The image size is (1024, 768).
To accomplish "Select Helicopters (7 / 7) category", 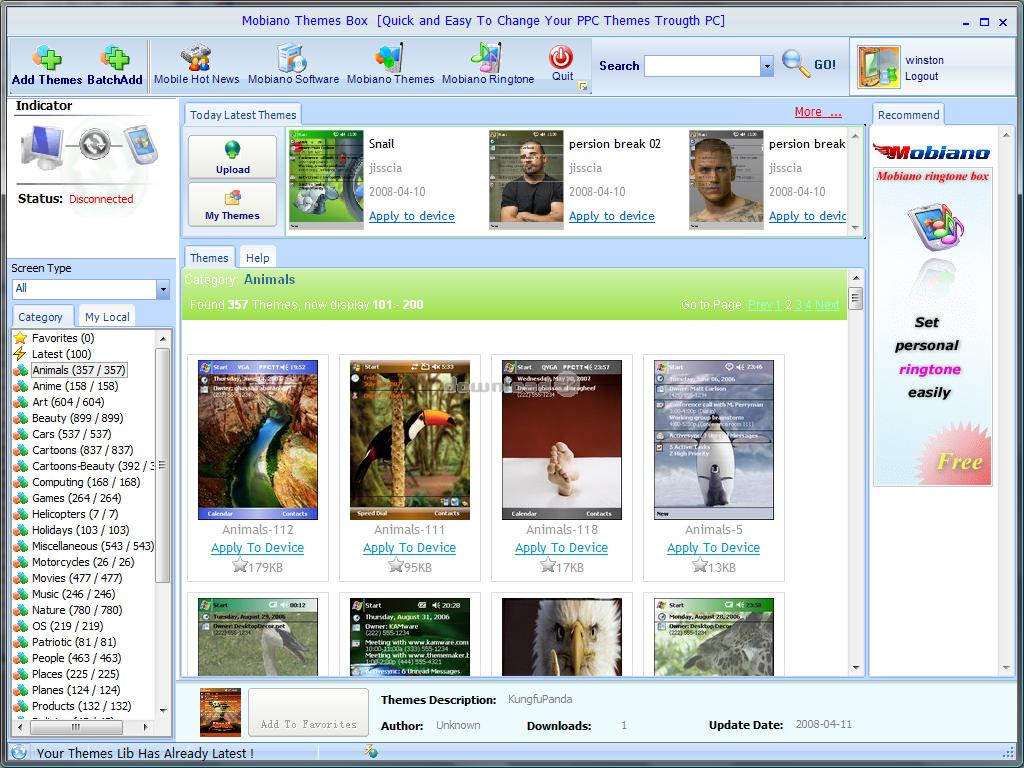I will point(75,514).
